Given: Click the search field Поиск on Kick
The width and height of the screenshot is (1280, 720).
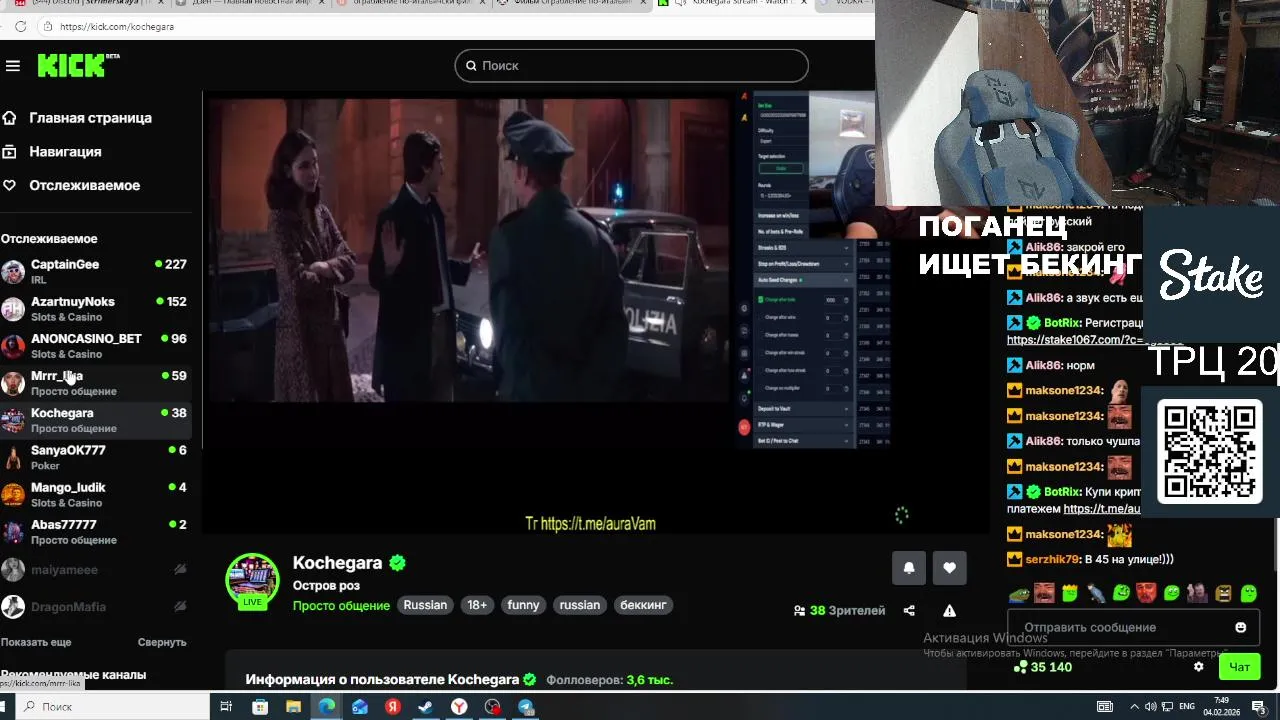Looking at the screenshot, I should click(631, 65).
